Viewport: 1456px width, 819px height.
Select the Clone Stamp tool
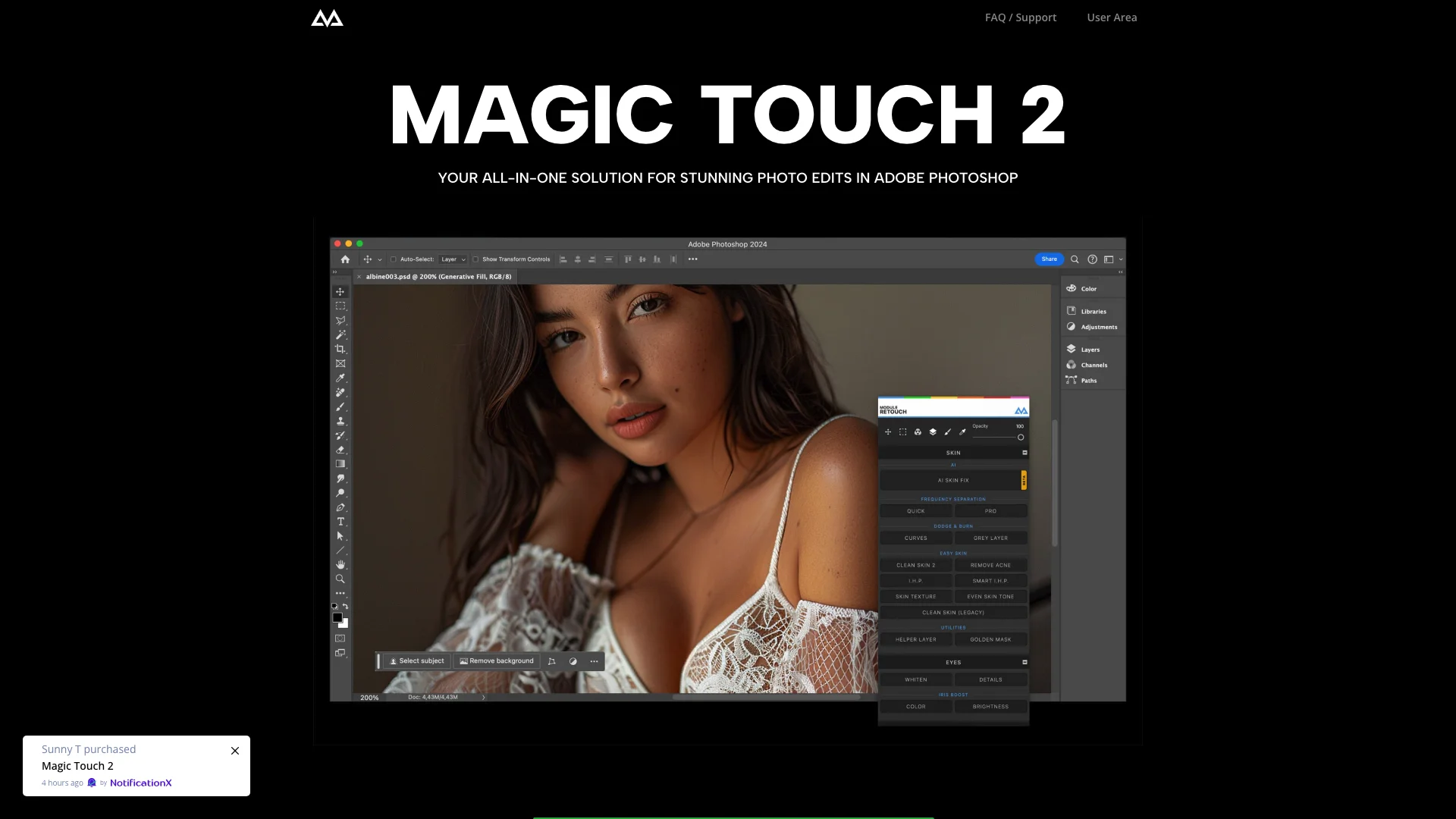tap(340, 422)
